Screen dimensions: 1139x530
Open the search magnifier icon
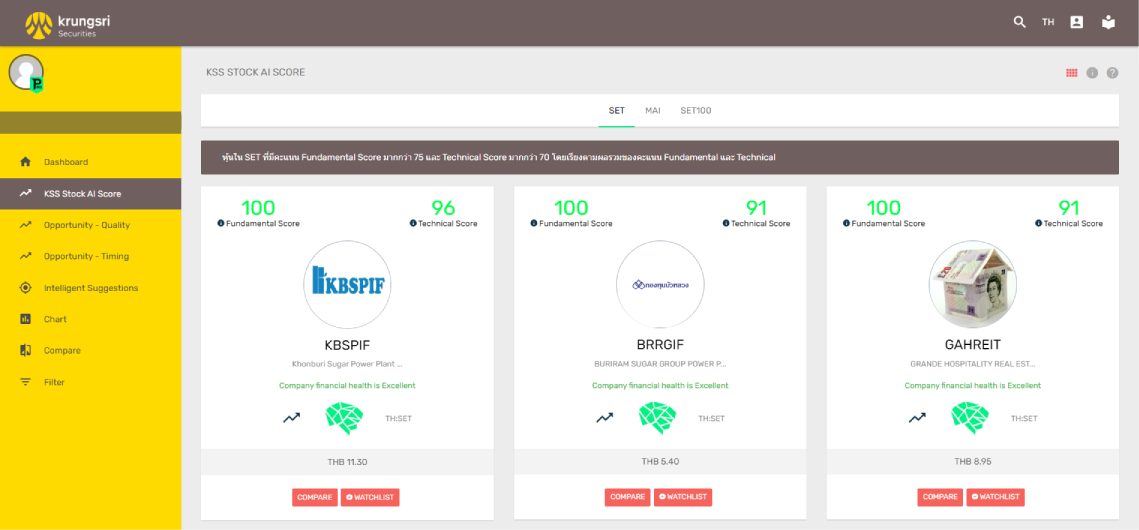pos(1020,22)
